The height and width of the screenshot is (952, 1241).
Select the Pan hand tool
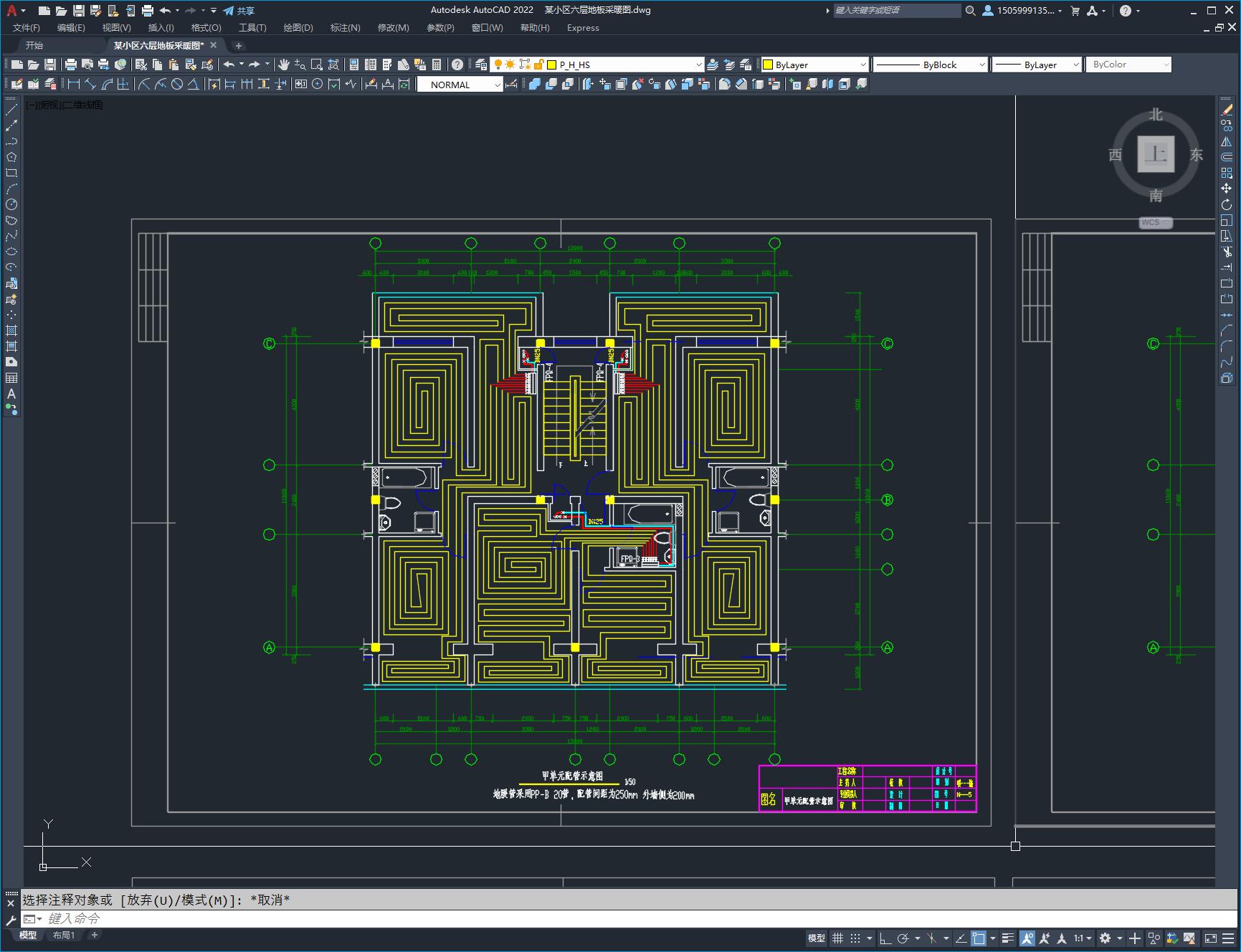pos(284,65)
